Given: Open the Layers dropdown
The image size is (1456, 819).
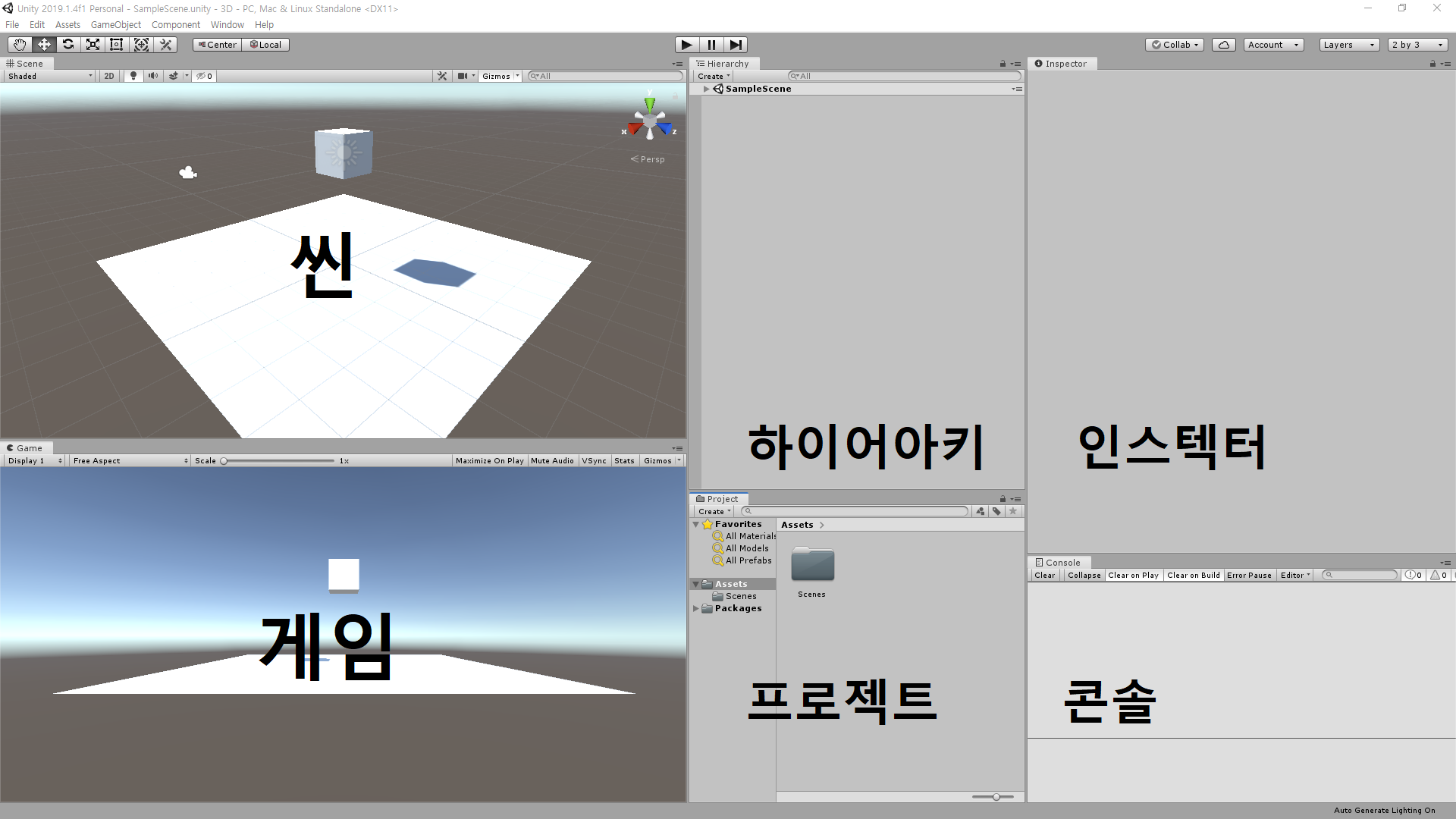Looking at the screenshot, I should point(1348,45).
